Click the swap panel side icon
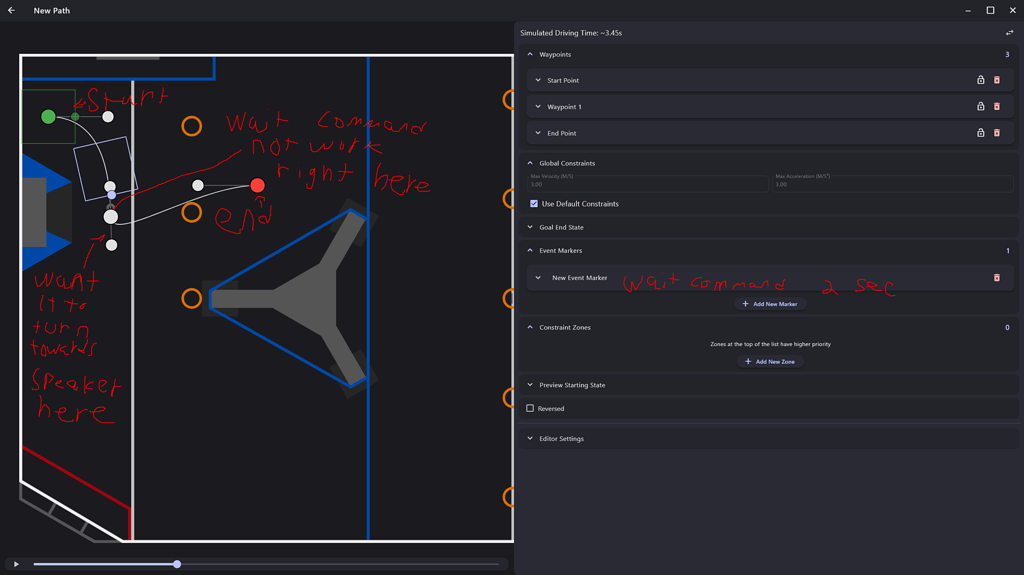 coord(1009,33)
